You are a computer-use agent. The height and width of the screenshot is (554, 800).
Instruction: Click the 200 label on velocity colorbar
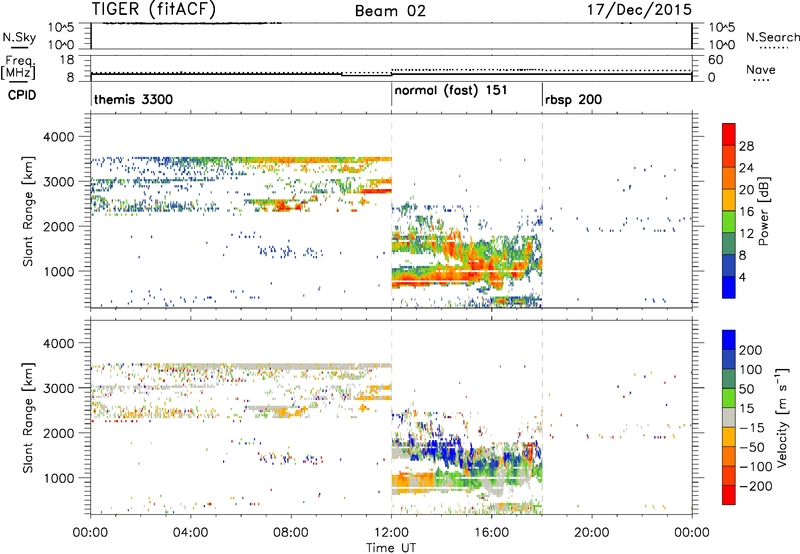point(751,350)
